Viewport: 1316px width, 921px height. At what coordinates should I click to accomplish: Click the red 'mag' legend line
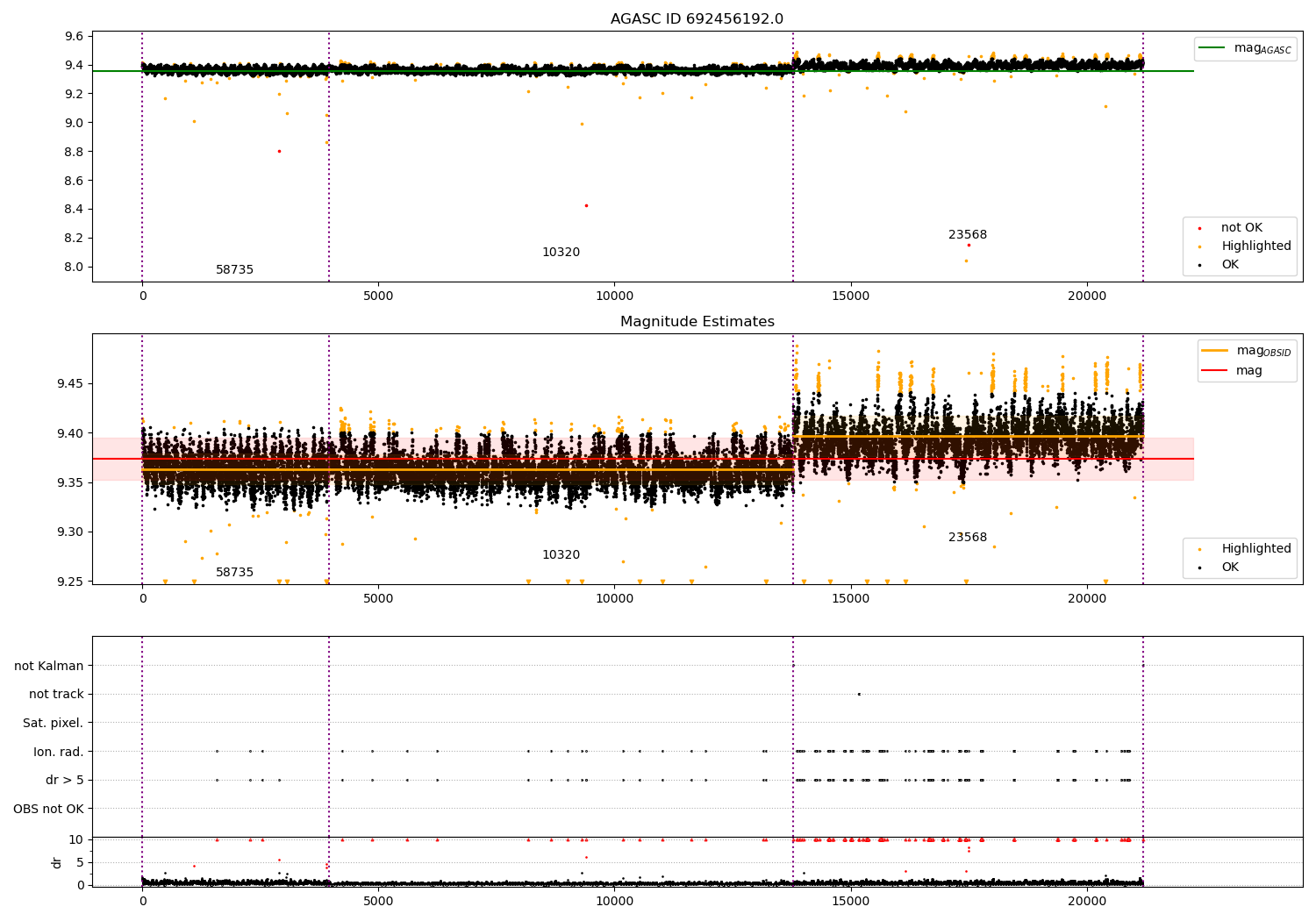1214,370
